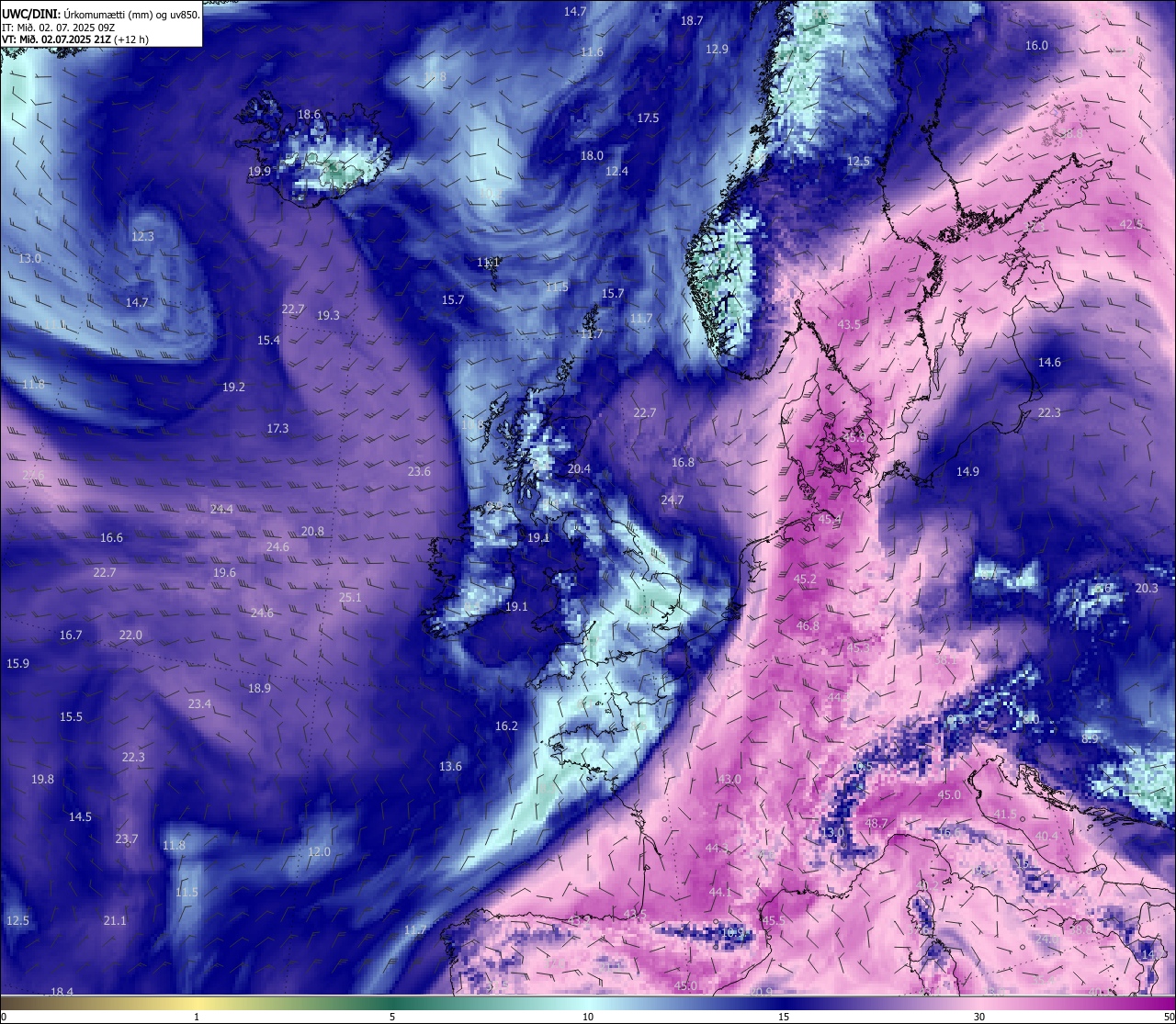
Task: Click the 12.3 value in the Atlantic swirl
Action: click(x=142, y=237)
